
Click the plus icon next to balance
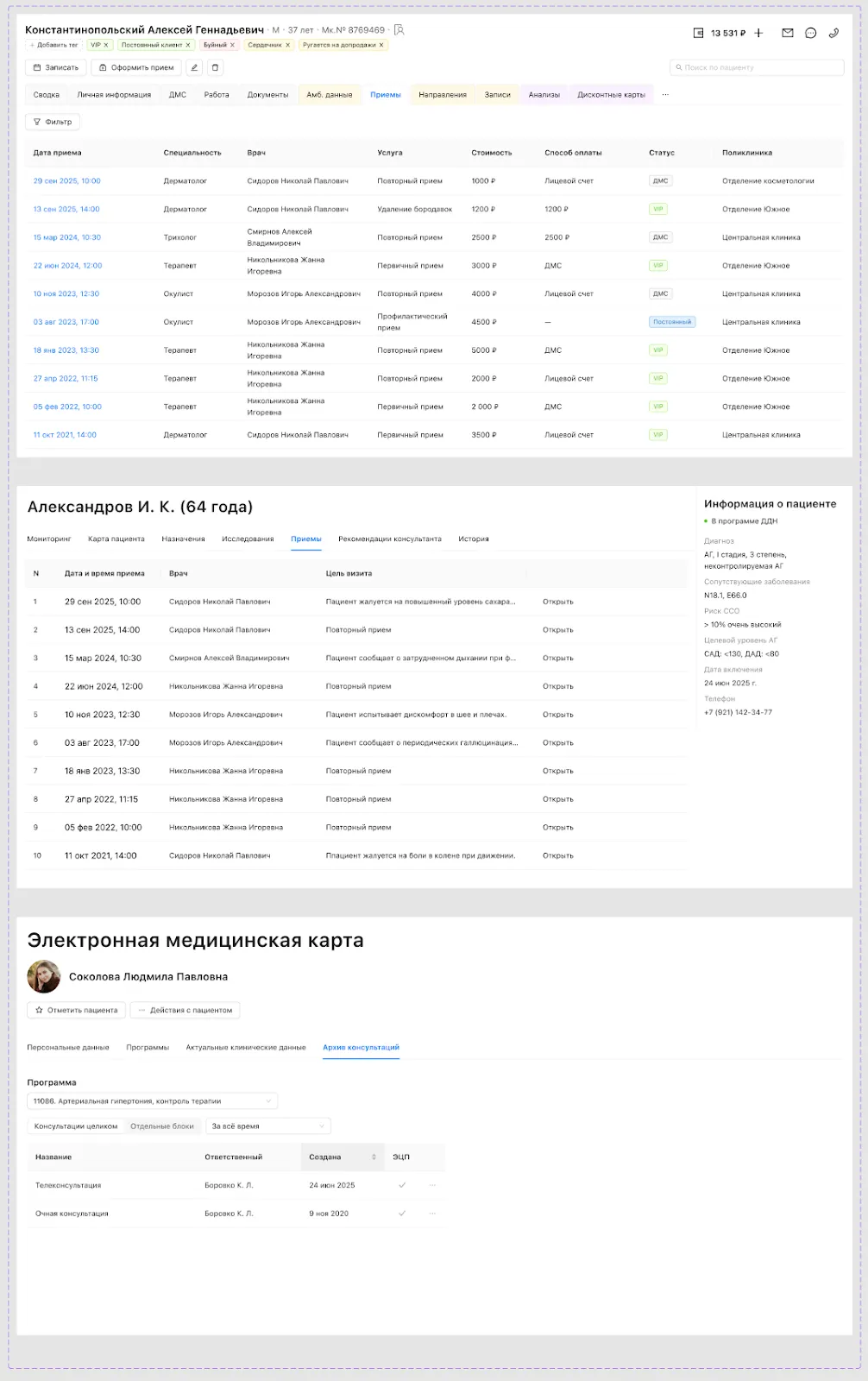(x=758, y=33)
